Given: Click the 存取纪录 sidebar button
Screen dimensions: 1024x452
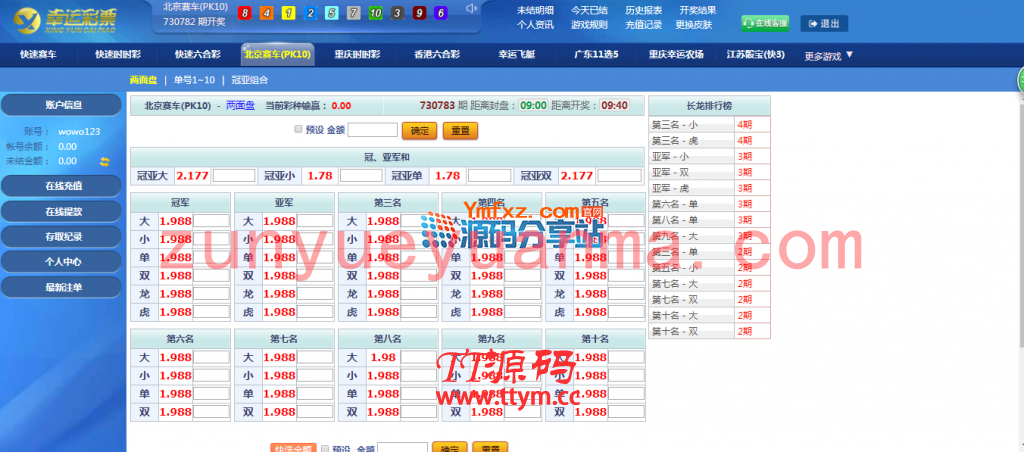Looking at the screenshot, I should pyautogui.click(x=63, y=236).
